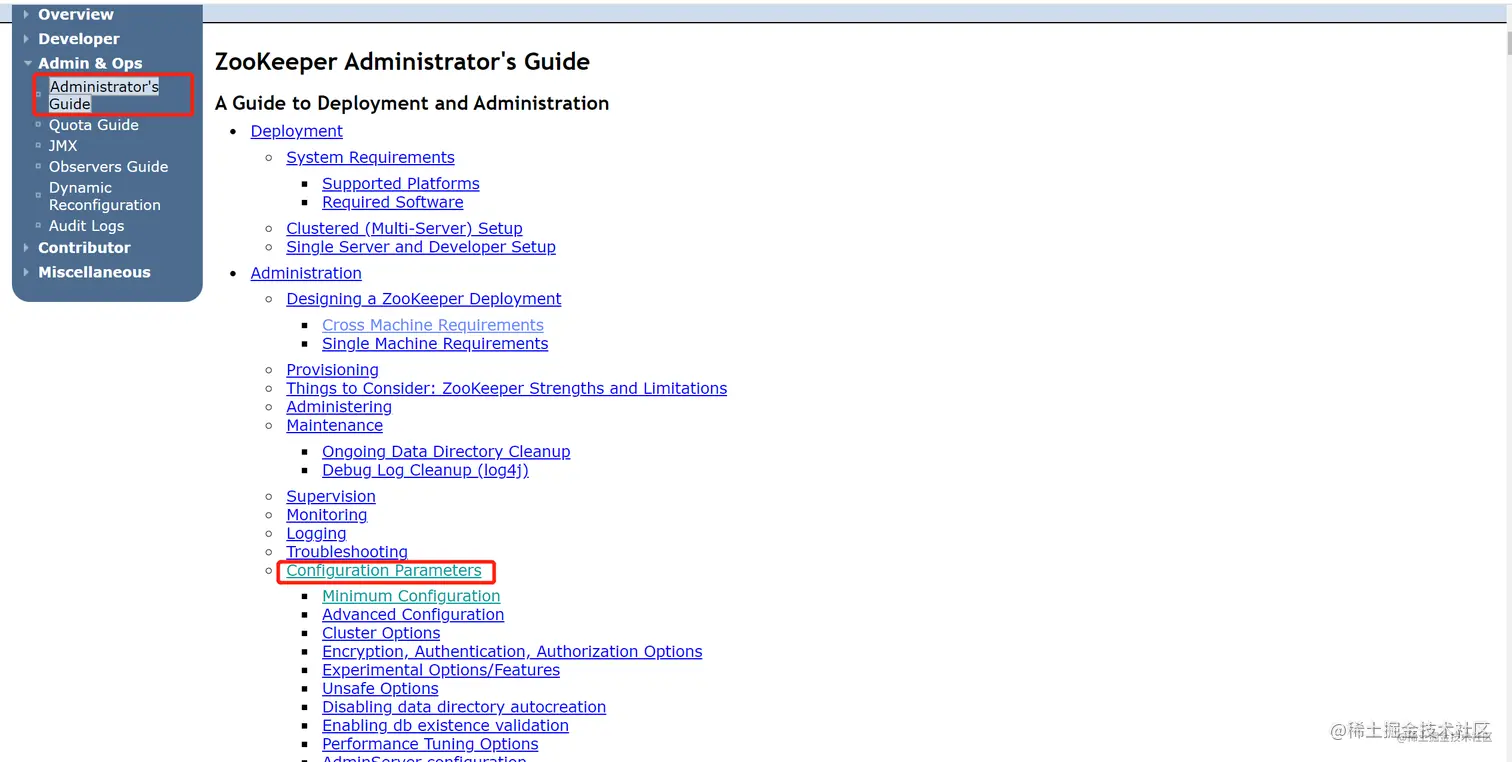Open Disabling data directory autocreation link
This screenshot has width=1512, height=762.
(464, 707)
